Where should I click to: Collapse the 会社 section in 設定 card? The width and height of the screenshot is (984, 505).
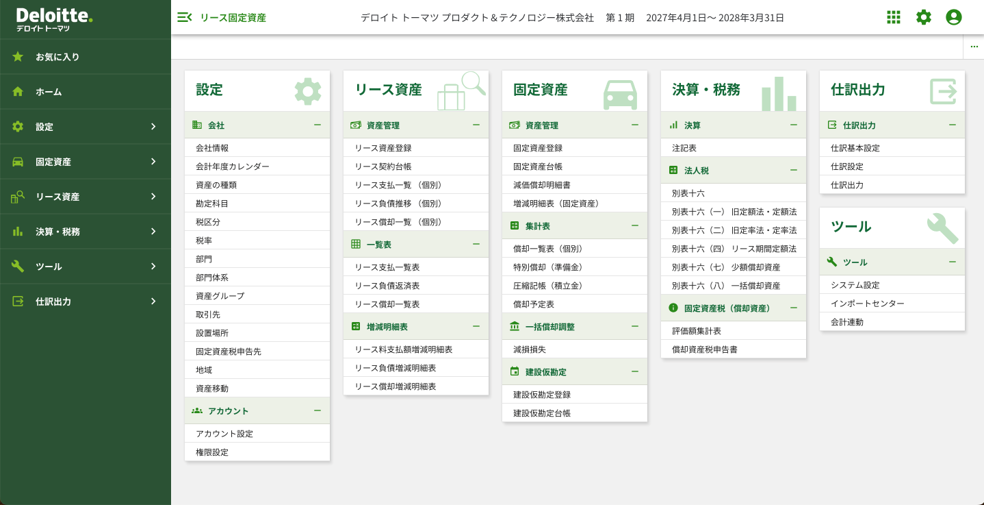pyautogui.click(x=317, y=125)
